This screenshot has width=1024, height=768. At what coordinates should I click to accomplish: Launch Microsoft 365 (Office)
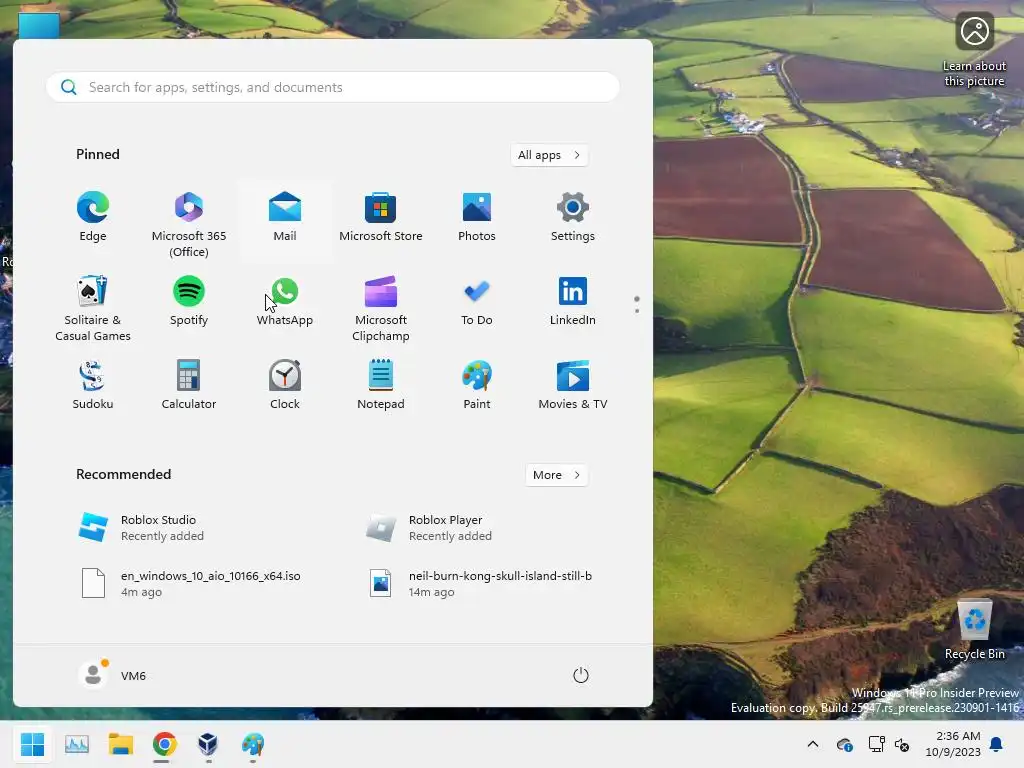[x=189, y=224]
